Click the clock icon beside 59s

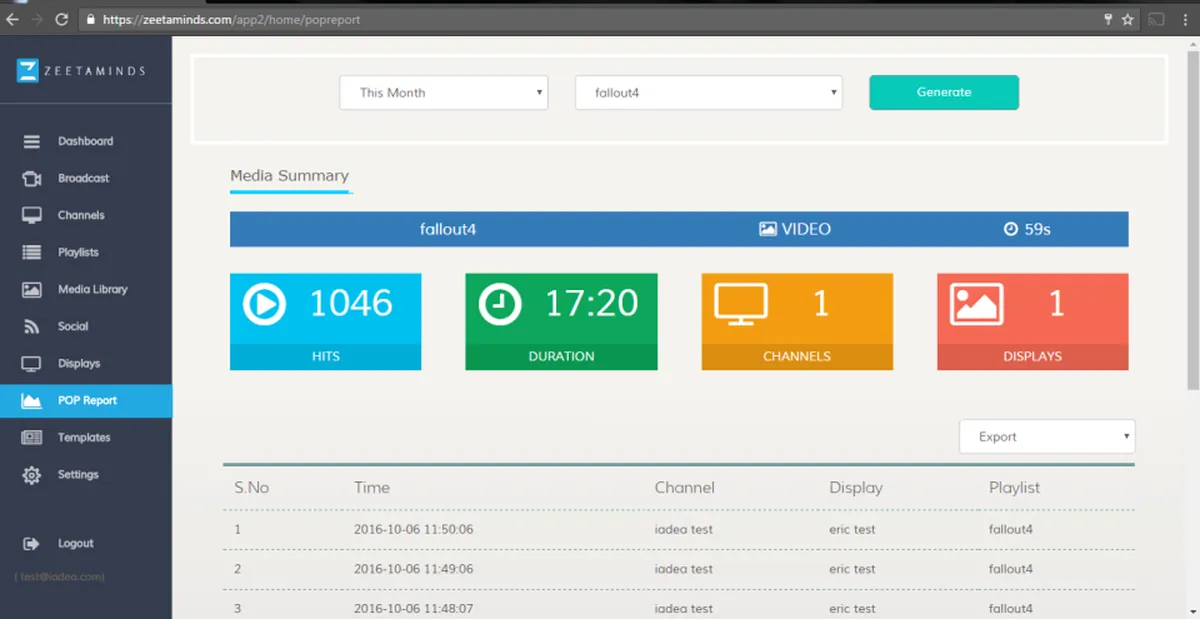pyautogui.click(x=1011, y=229)
